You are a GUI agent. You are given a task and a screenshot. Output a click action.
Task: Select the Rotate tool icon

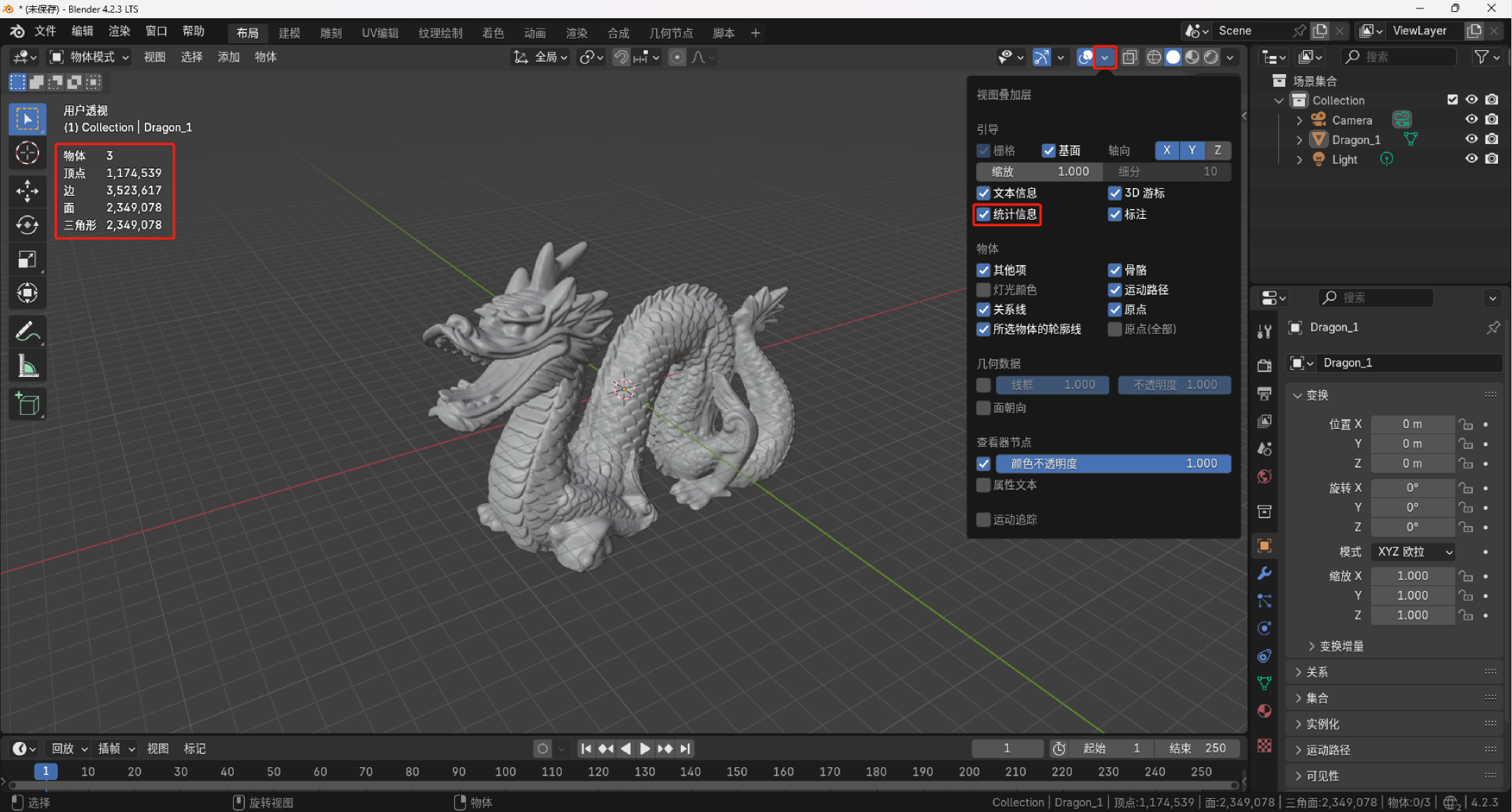[27, 225]
